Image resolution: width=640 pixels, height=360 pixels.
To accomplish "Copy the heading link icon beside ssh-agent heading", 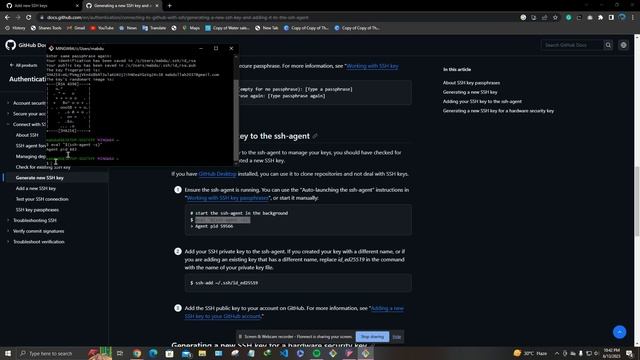I will (x=315, y=136).
